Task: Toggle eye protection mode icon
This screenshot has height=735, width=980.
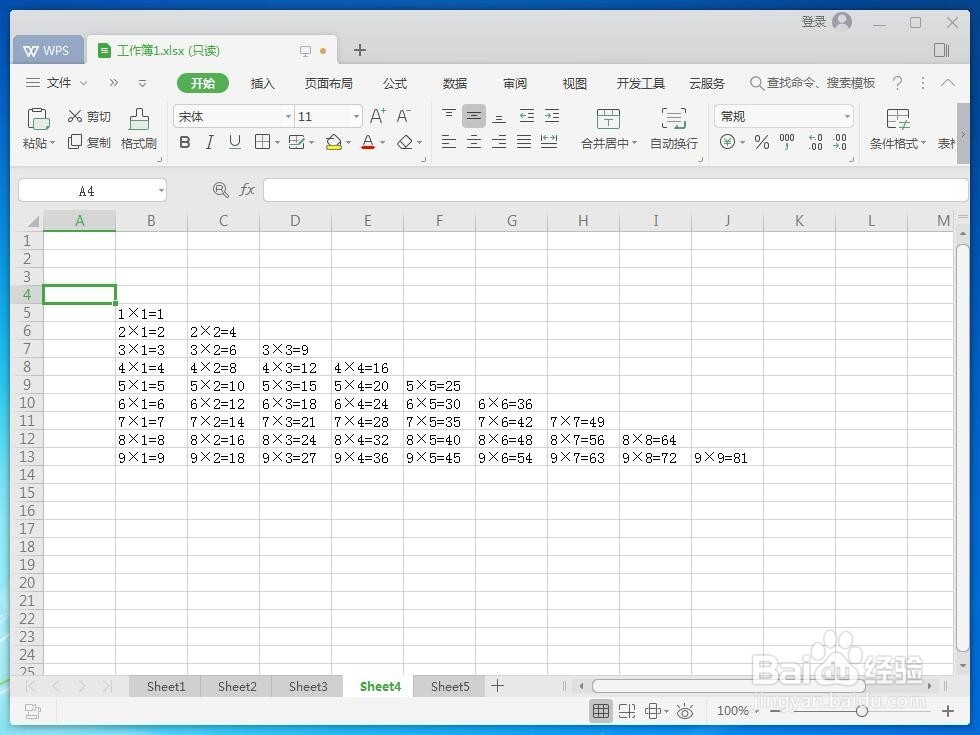Action: point(685,711)
